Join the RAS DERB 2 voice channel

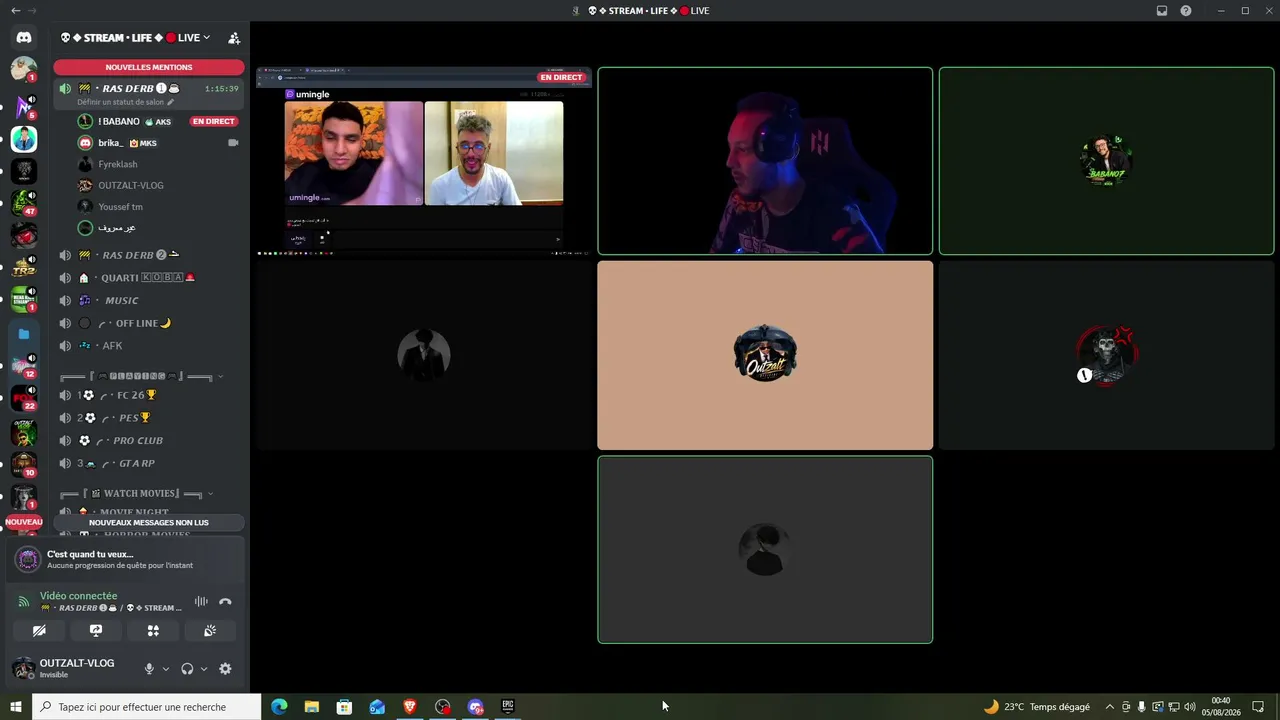click(149, 255)
